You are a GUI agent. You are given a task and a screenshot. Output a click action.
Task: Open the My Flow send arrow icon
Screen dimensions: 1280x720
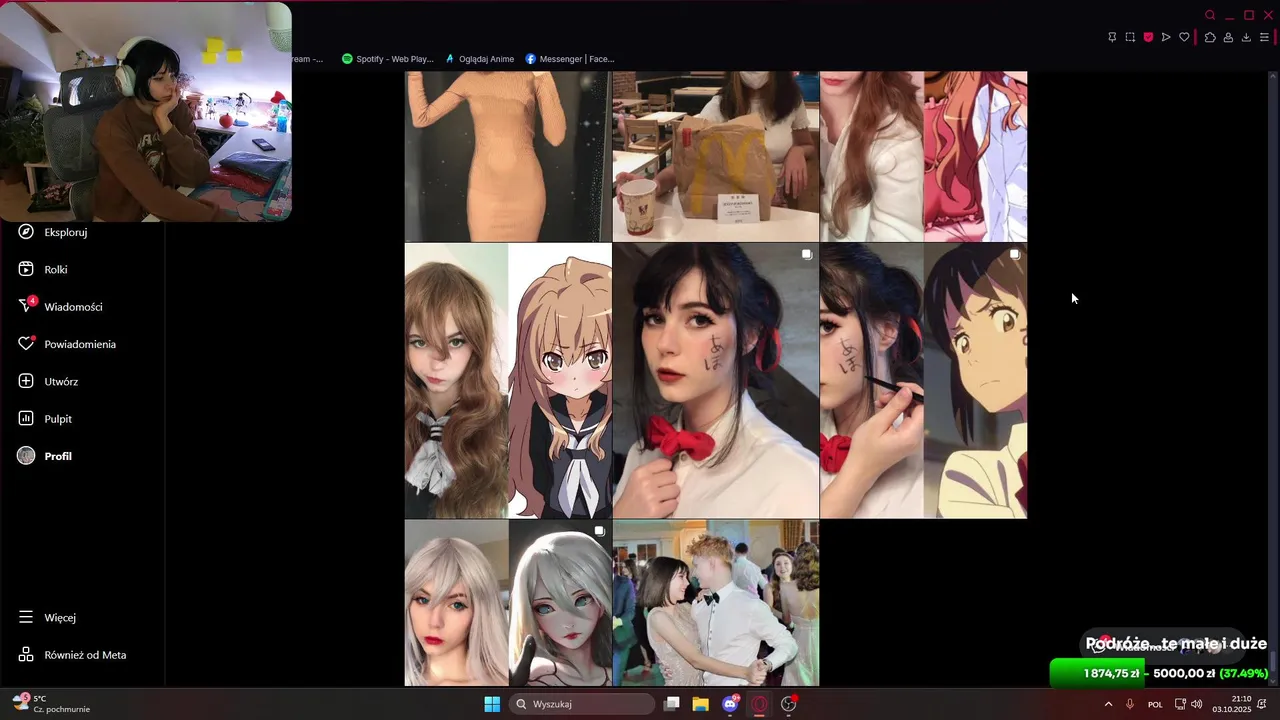click(1166, 37)
